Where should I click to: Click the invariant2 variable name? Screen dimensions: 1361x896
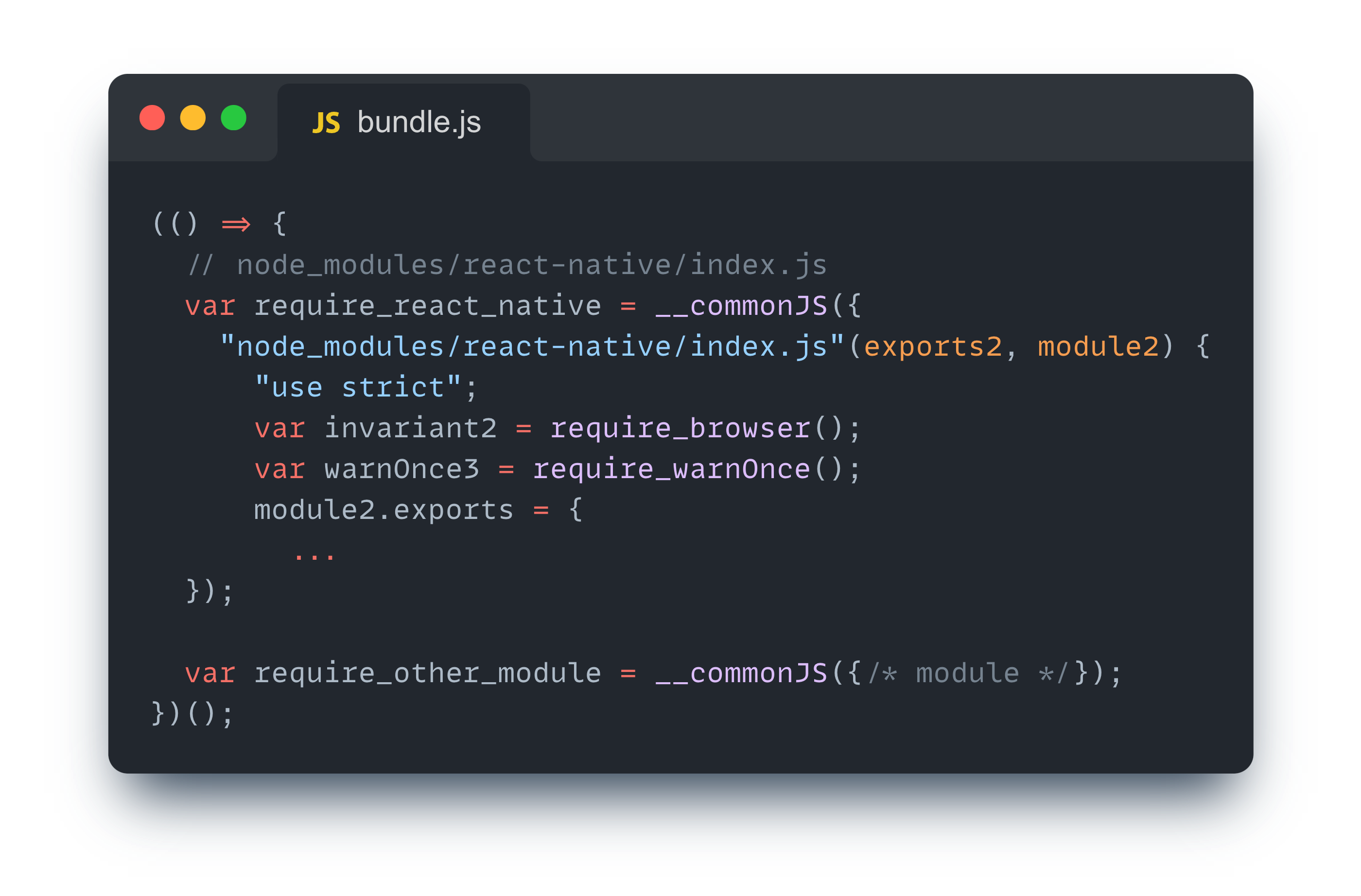tap(410, 428)
